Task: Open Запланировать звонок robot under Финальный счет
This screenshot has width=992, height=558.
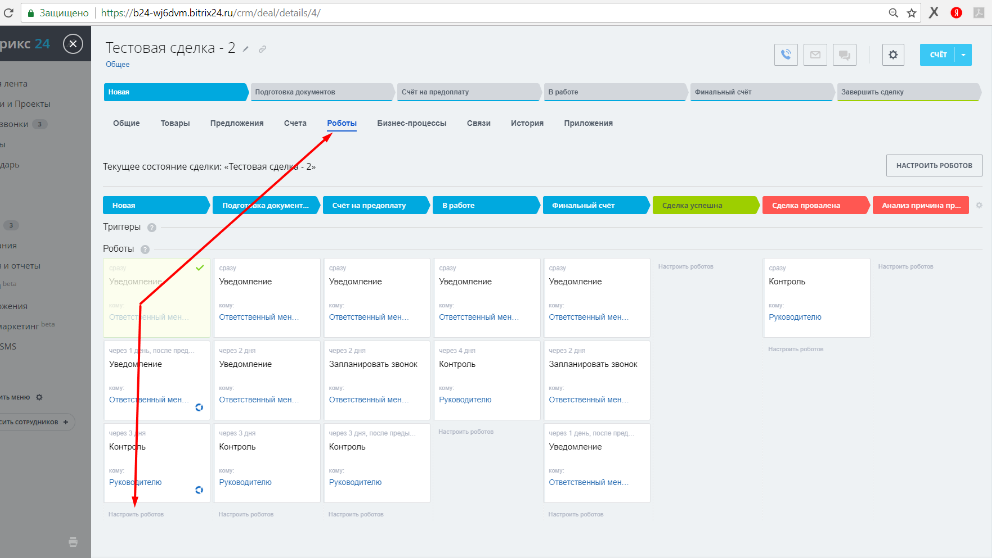Action: 597,381
